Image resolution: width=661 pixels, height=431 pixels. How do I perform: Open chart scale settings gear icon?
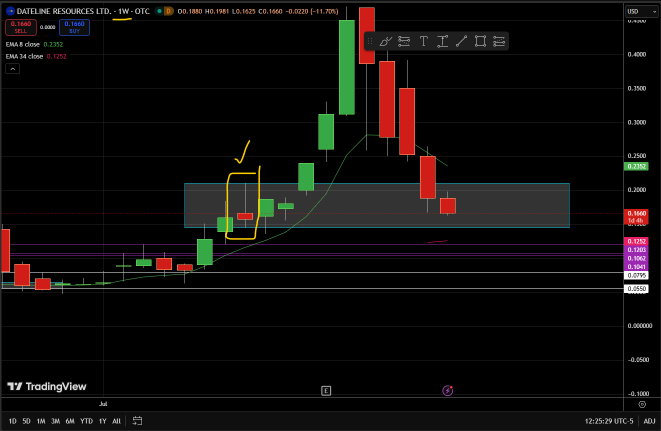642,404
